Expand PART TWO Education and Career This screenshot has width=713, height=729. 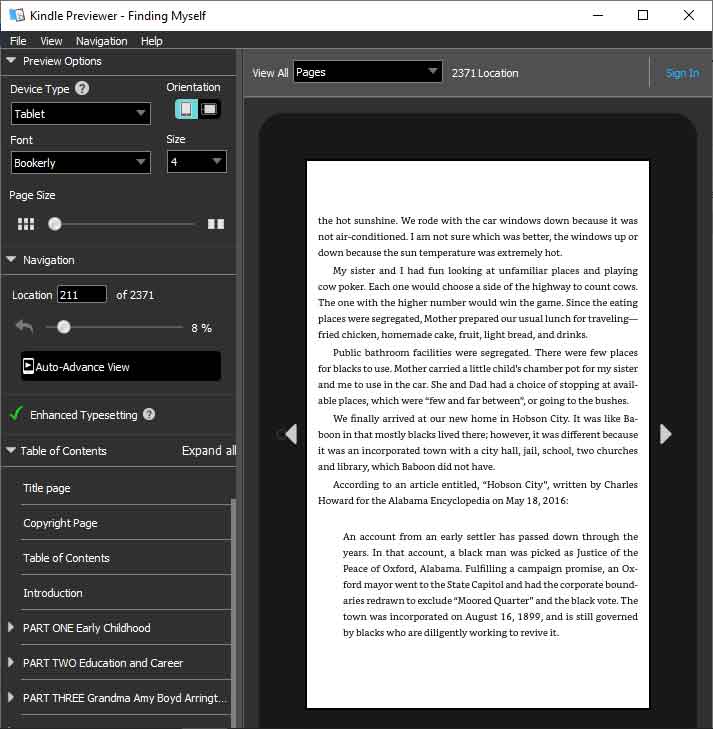(x=11, y=662)
